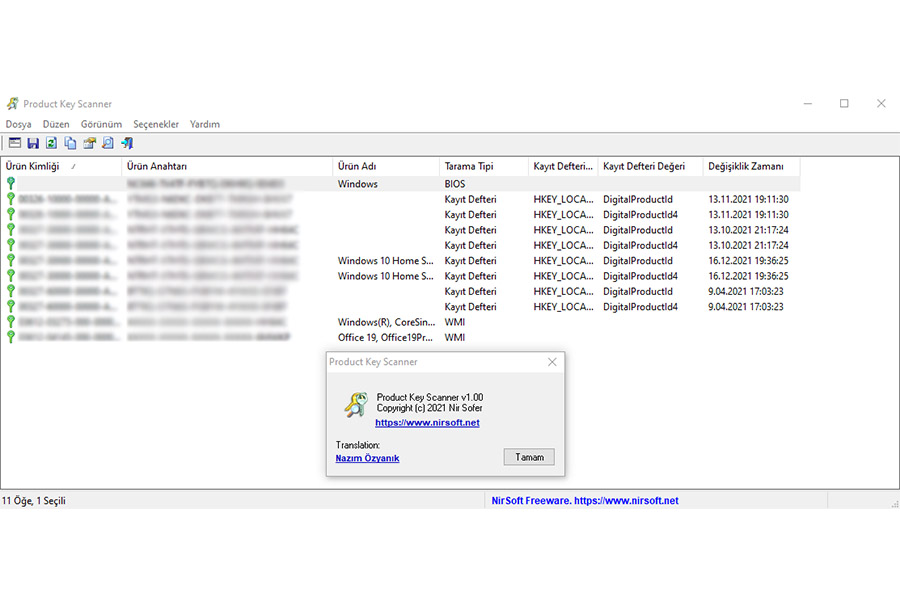Screen dimensions: 900x600
Task: Open advanced scan options from the toolbar
Action: point(15,143)
